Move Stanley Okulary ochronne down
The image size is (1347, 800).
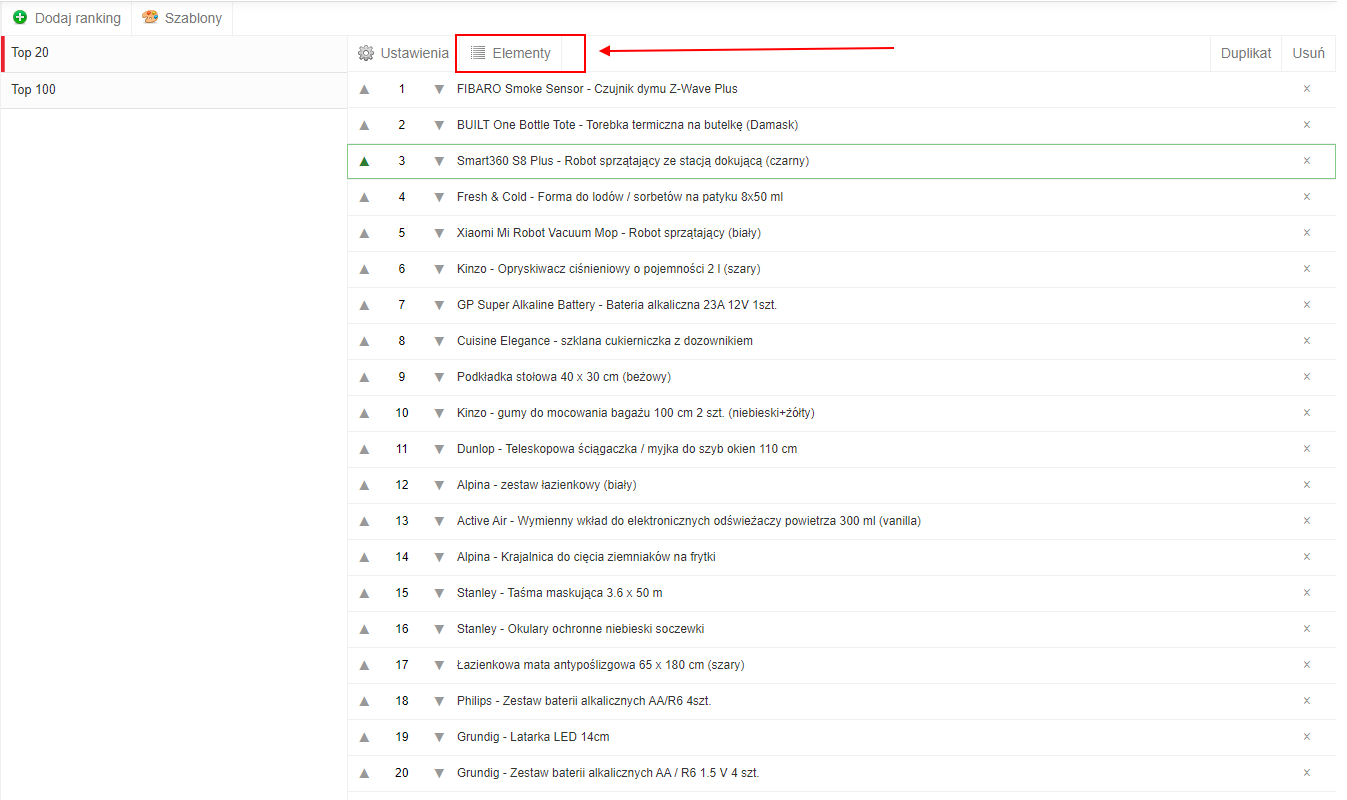click(x=439, y=629)
